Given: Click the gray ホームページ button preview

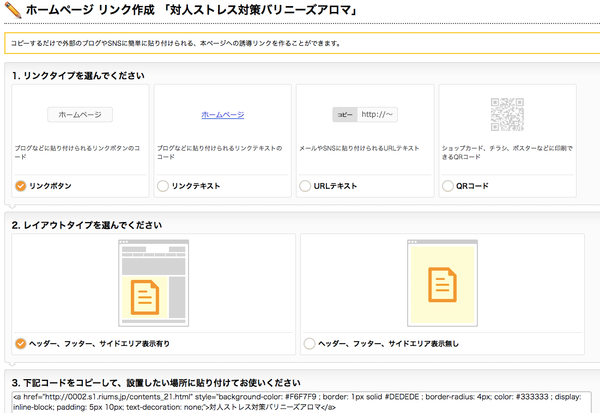Looking at the screenshot, I should tap(80, 114).
